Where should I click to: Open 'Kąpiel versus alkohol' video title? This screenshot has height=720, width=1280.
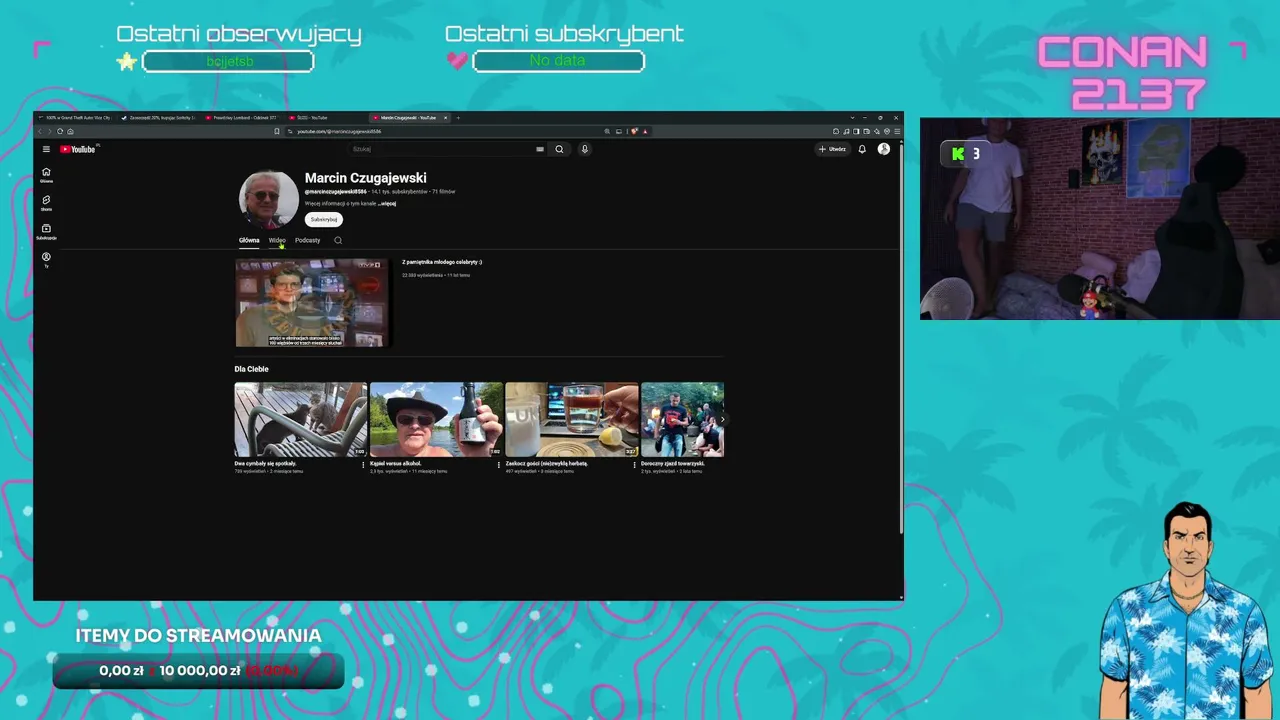point(396,464)
